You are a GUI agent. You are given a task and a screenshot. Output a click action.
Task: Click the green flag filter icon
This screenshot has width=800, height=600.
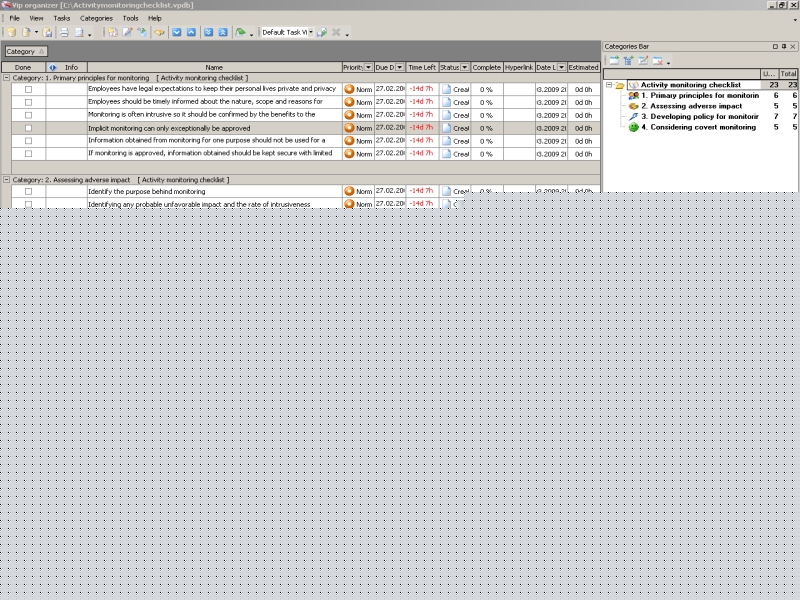pyautogui.click(x=241, y=32)
